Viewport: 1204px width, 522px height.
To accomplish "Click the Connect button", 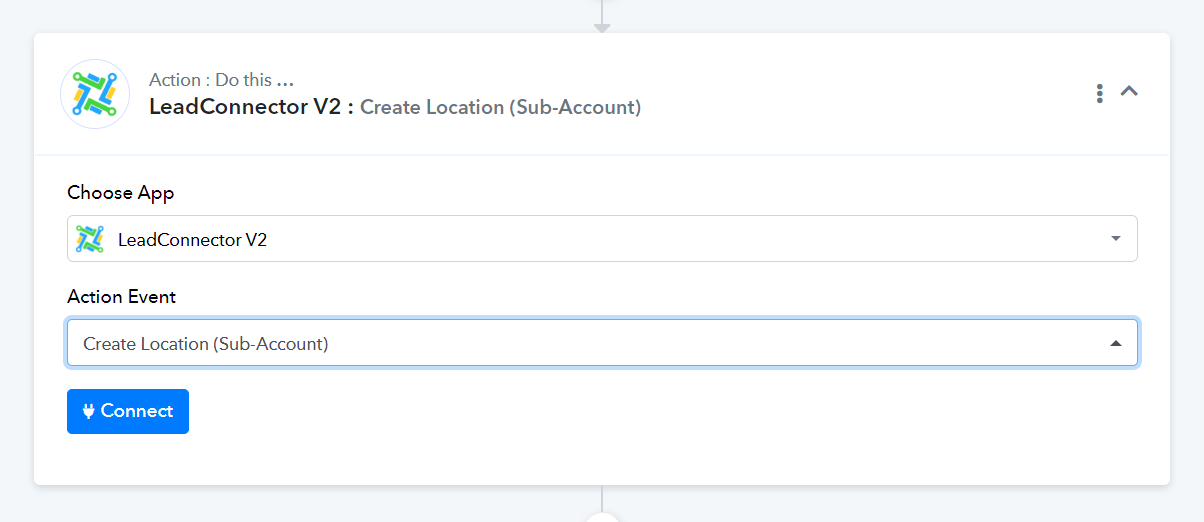I will (x=128, y=411).
